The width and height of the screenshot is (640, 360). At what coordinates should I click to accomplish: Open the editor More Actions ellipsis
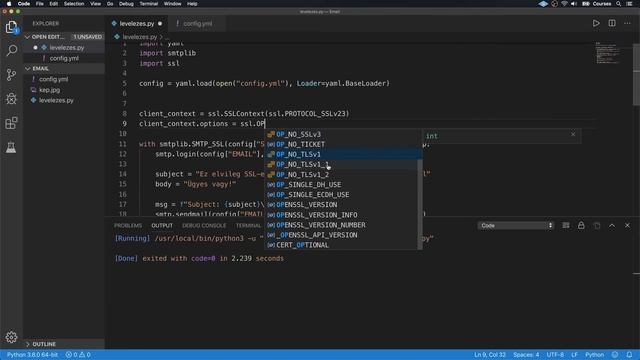point(627,23)
